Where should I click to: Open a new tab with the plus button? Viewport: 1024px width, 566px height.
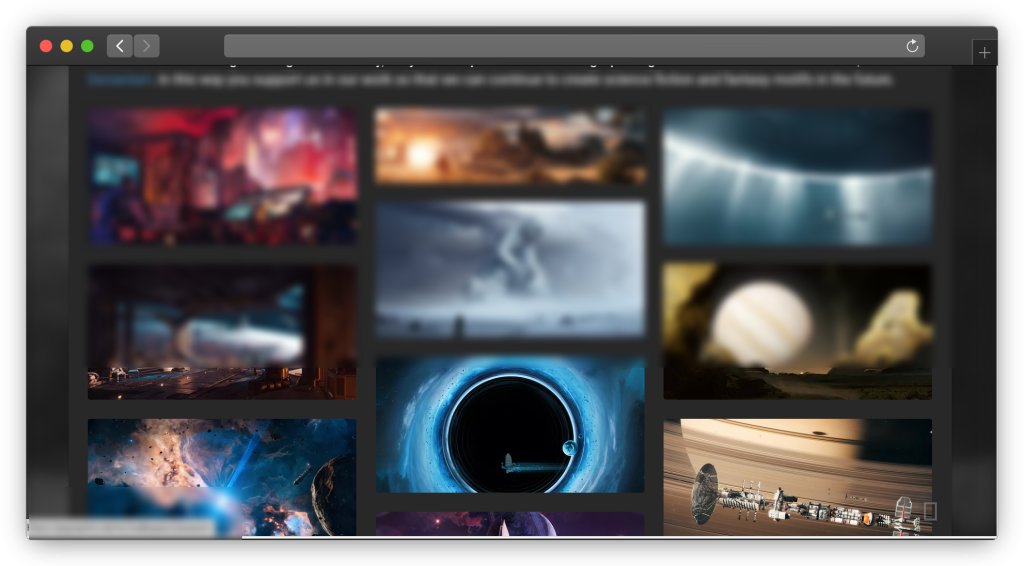coord(984,53)
